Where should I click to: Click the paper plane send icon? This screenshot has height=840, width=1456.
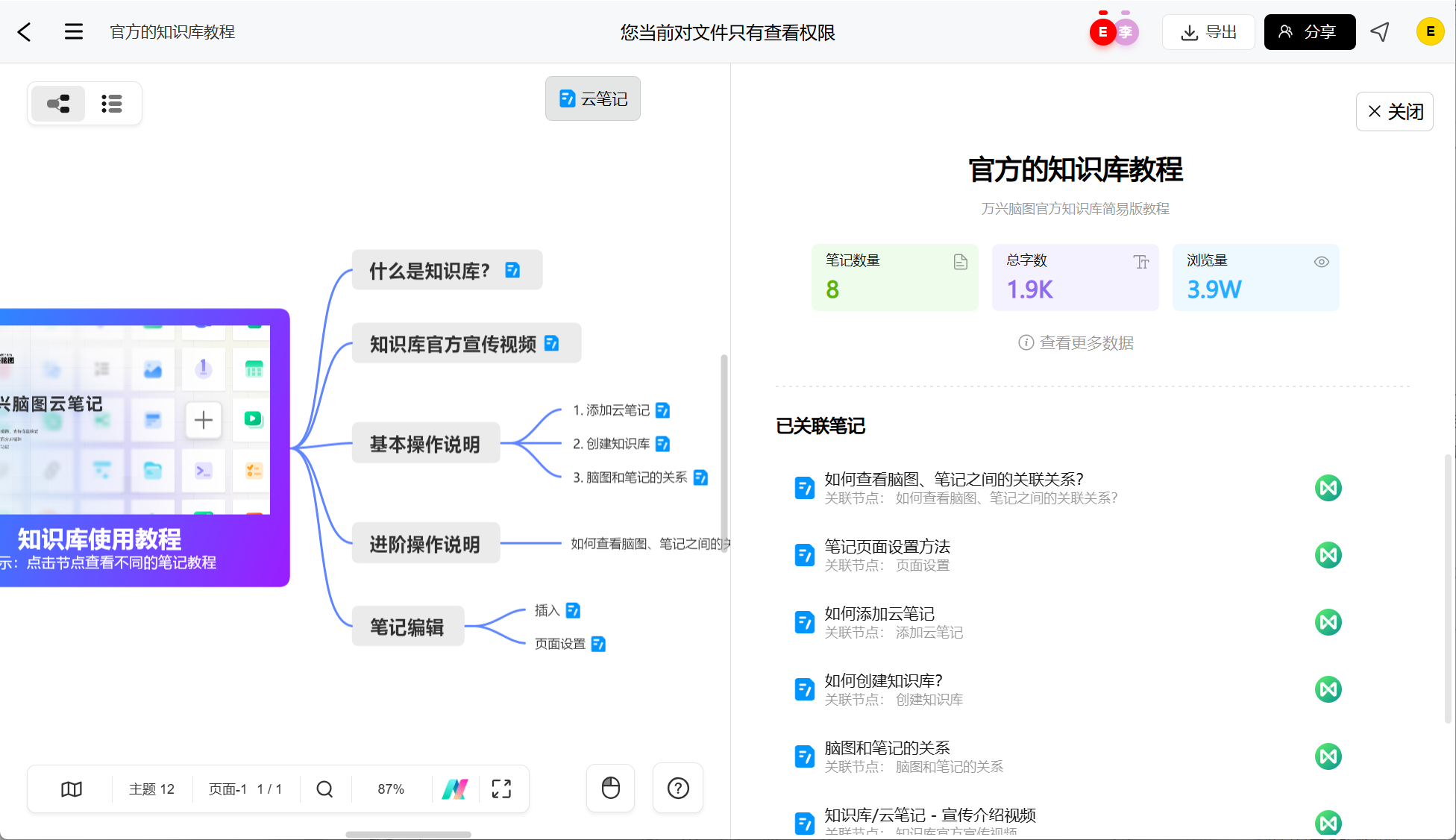click(1380, 32)
